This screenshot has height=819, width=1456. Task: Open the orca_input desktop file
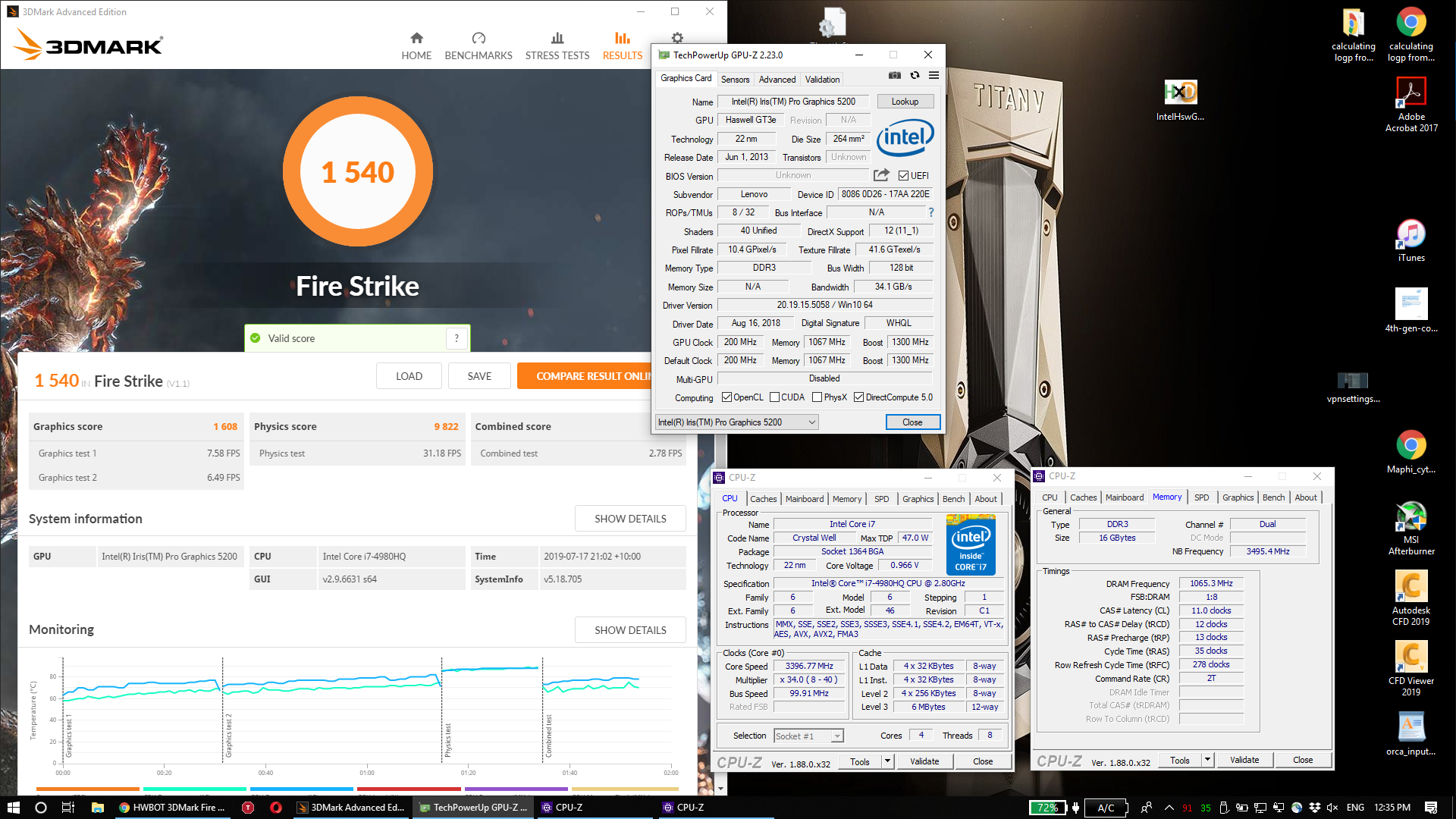[1410, 734]
